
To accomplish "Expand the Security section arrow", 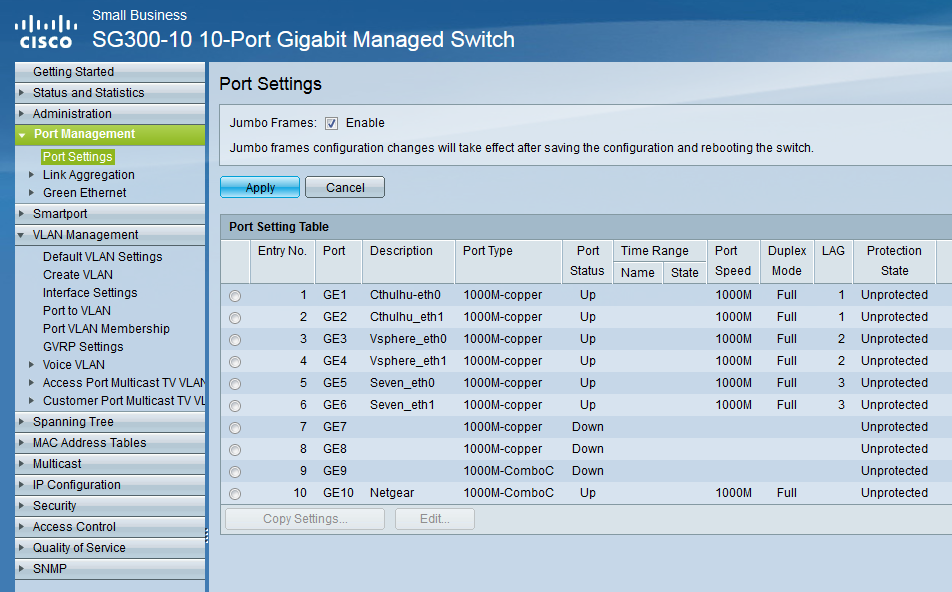I will click(x=22, y=506).
